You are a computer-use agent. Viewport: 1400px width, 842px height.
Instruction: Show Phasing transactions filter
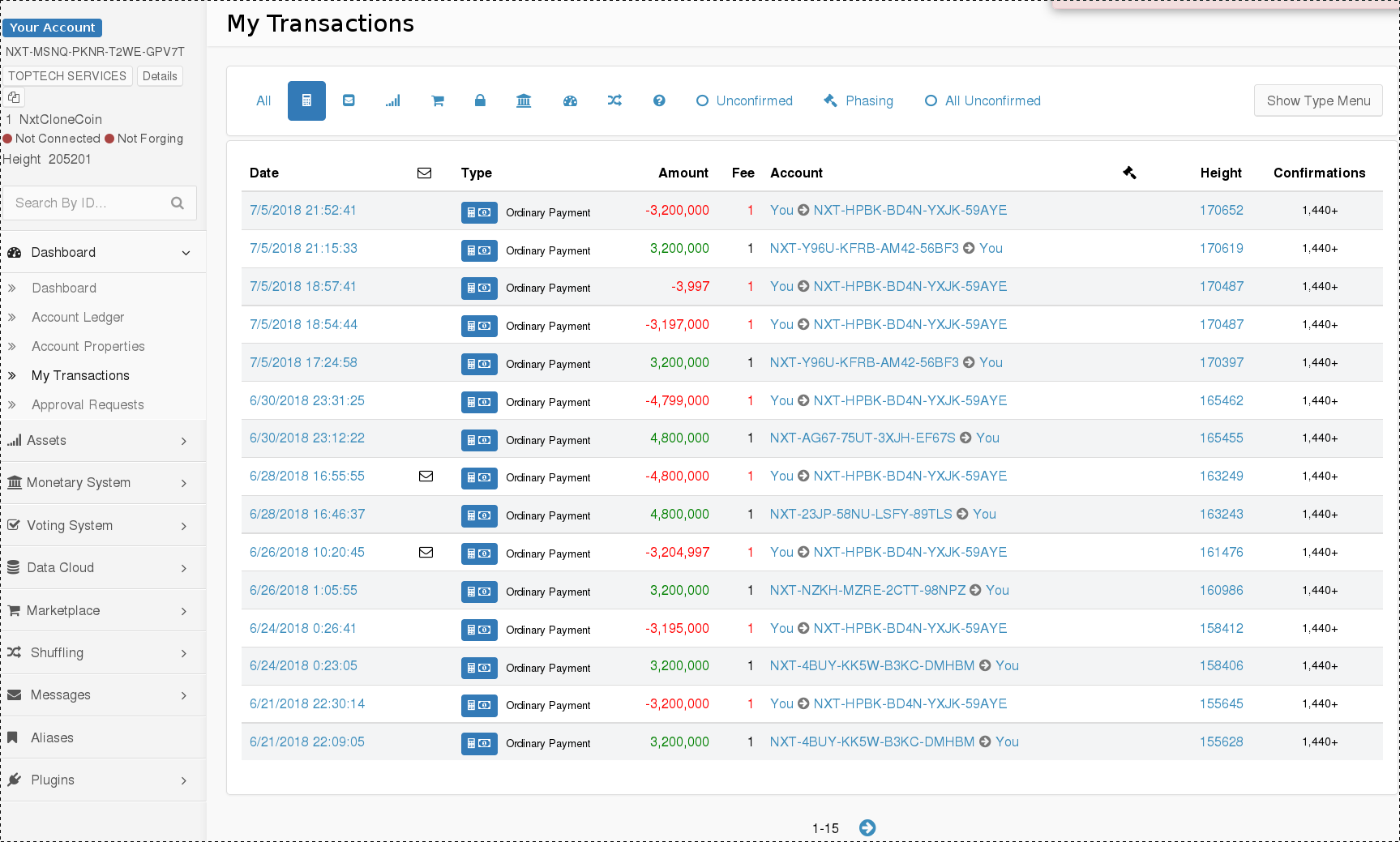click(x=858, y=100)
